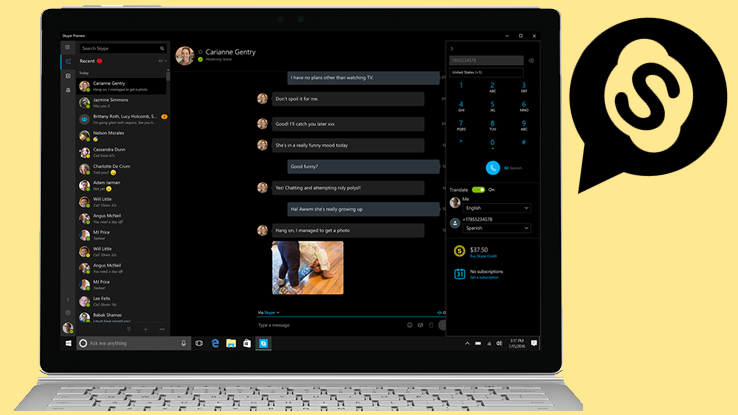Open the Nelson Morales conversation
The width and height of the screenshot is (738, 415).
(x=121, y=136)
